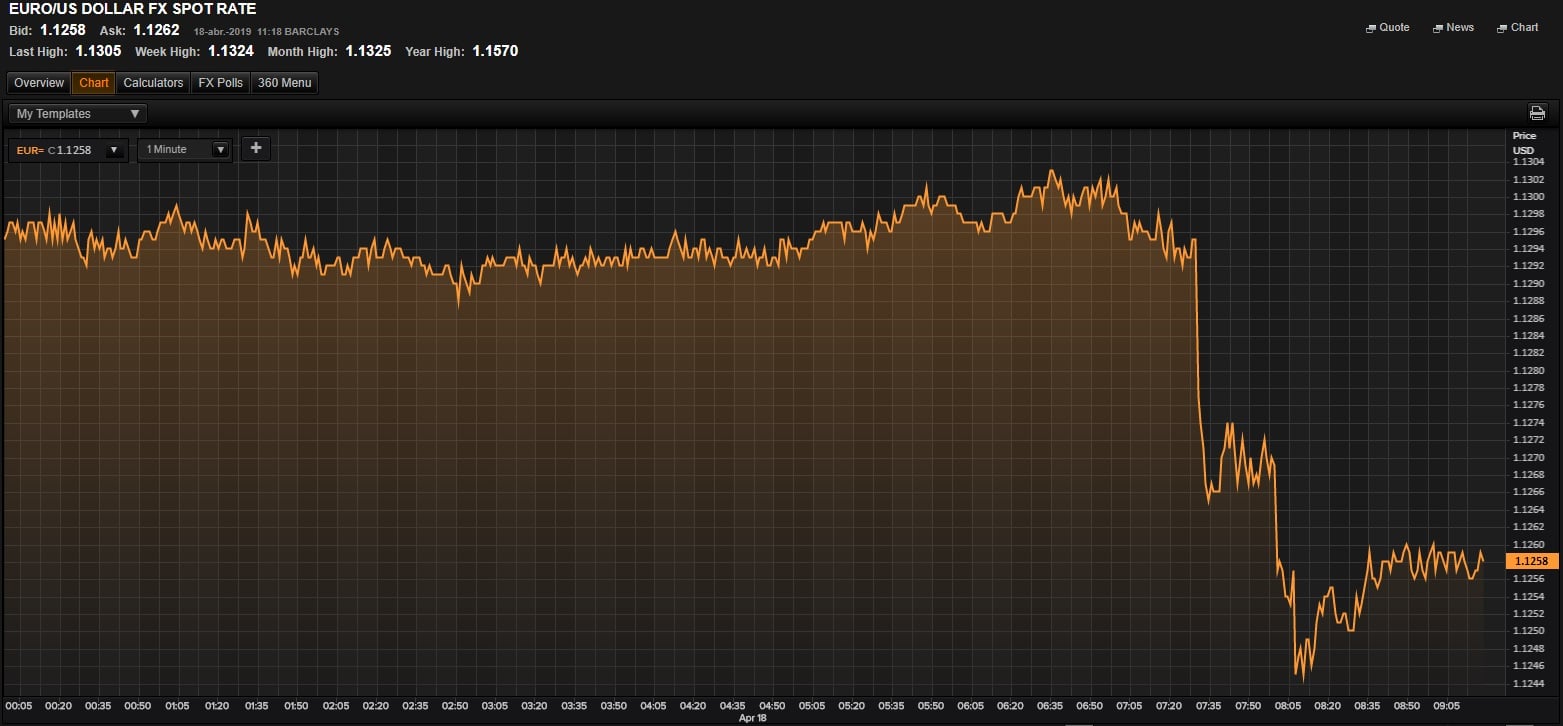The width and height of the screenshot is (1563, 726).
Task: Click the 1.1244 price axis label
Action: point(1528,684)
